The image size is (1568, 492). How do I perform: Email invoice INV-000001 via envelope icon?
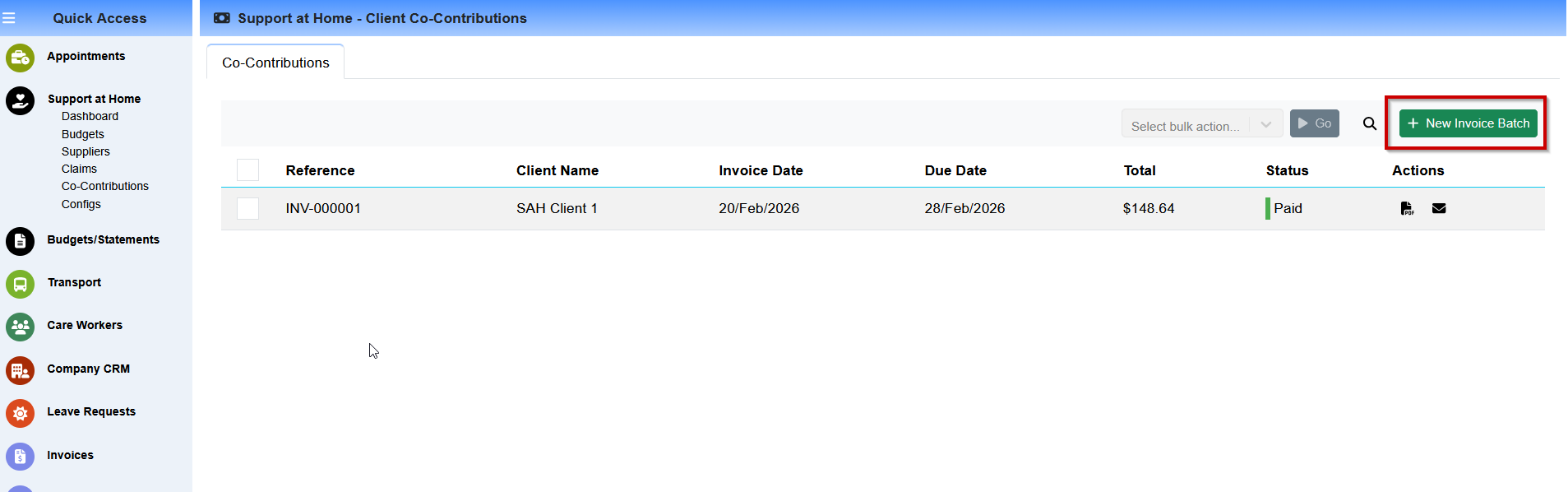tap(1438, 208)
